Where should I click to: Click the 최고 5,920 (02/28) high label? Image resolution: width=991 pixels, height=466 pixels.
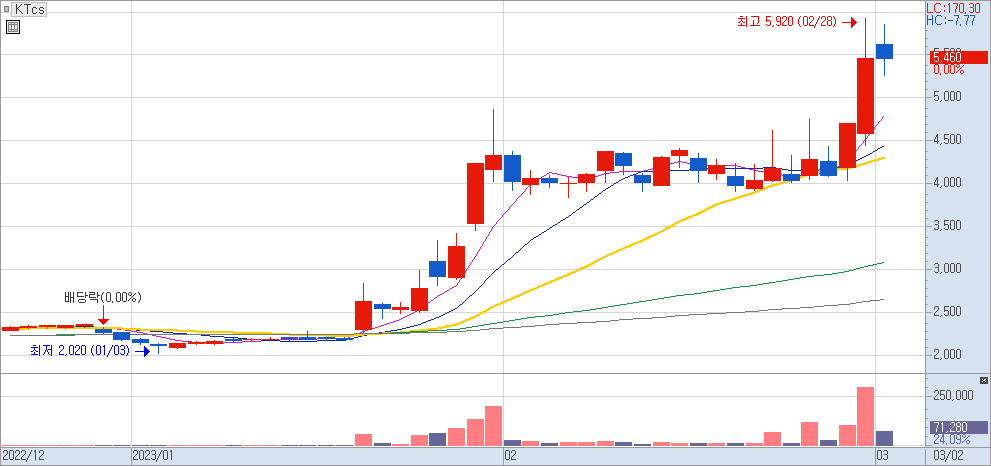(x=787, y=21)
